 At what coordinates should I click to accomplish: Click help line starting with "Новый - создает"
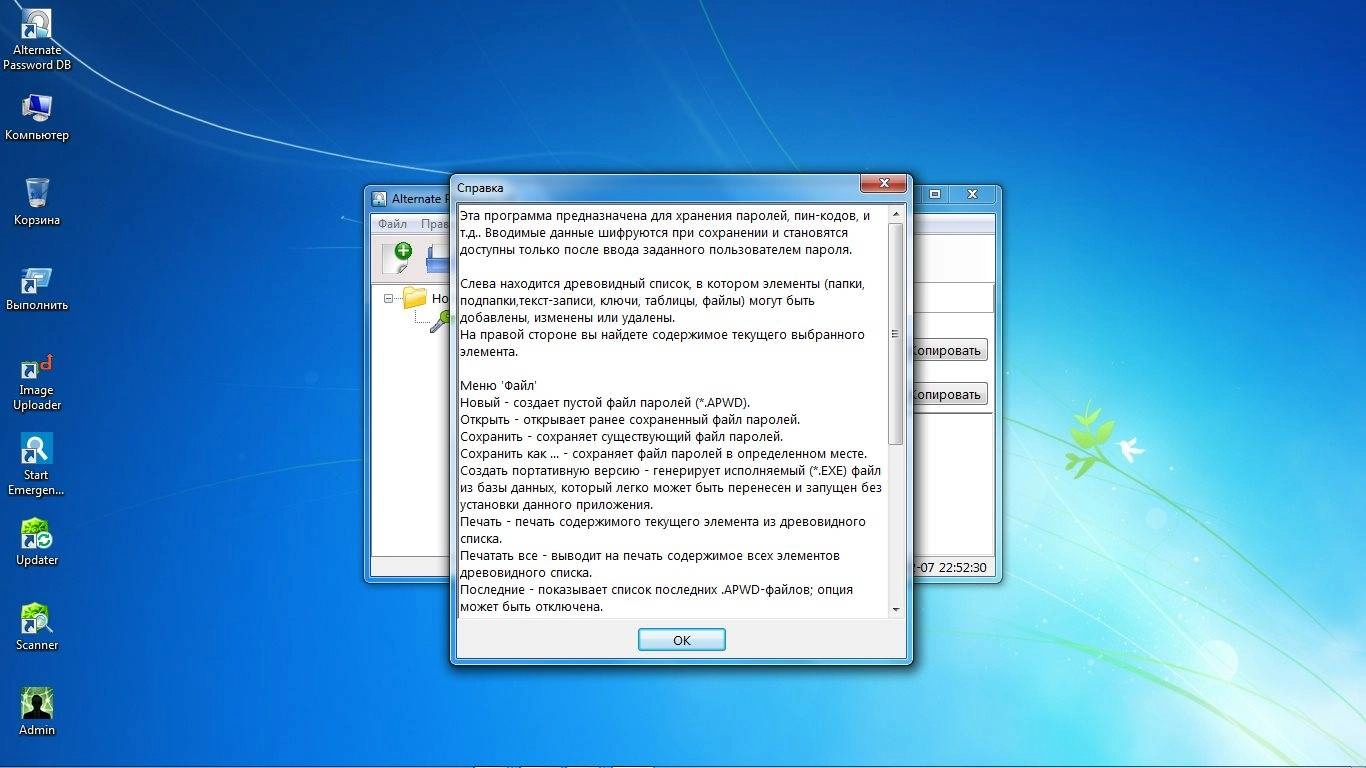coord(605,402)
